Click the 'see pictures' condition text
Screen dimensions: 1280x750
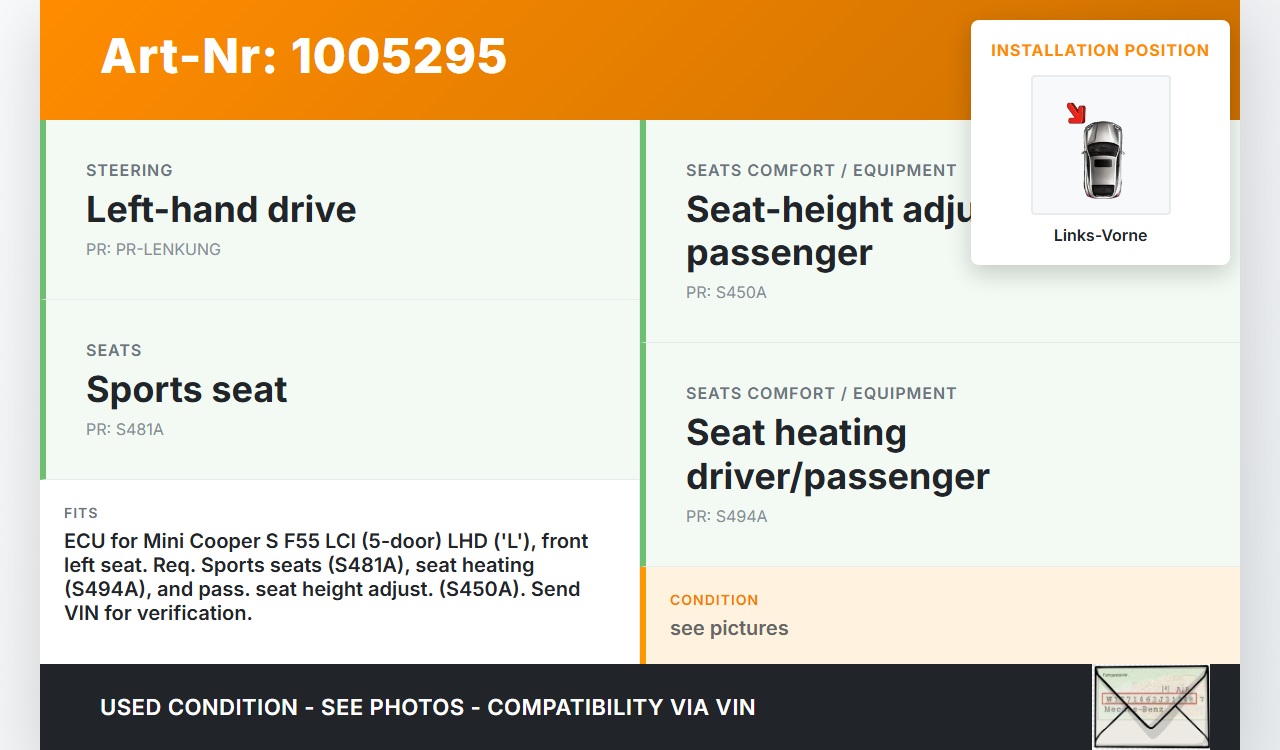coord(729,628)
